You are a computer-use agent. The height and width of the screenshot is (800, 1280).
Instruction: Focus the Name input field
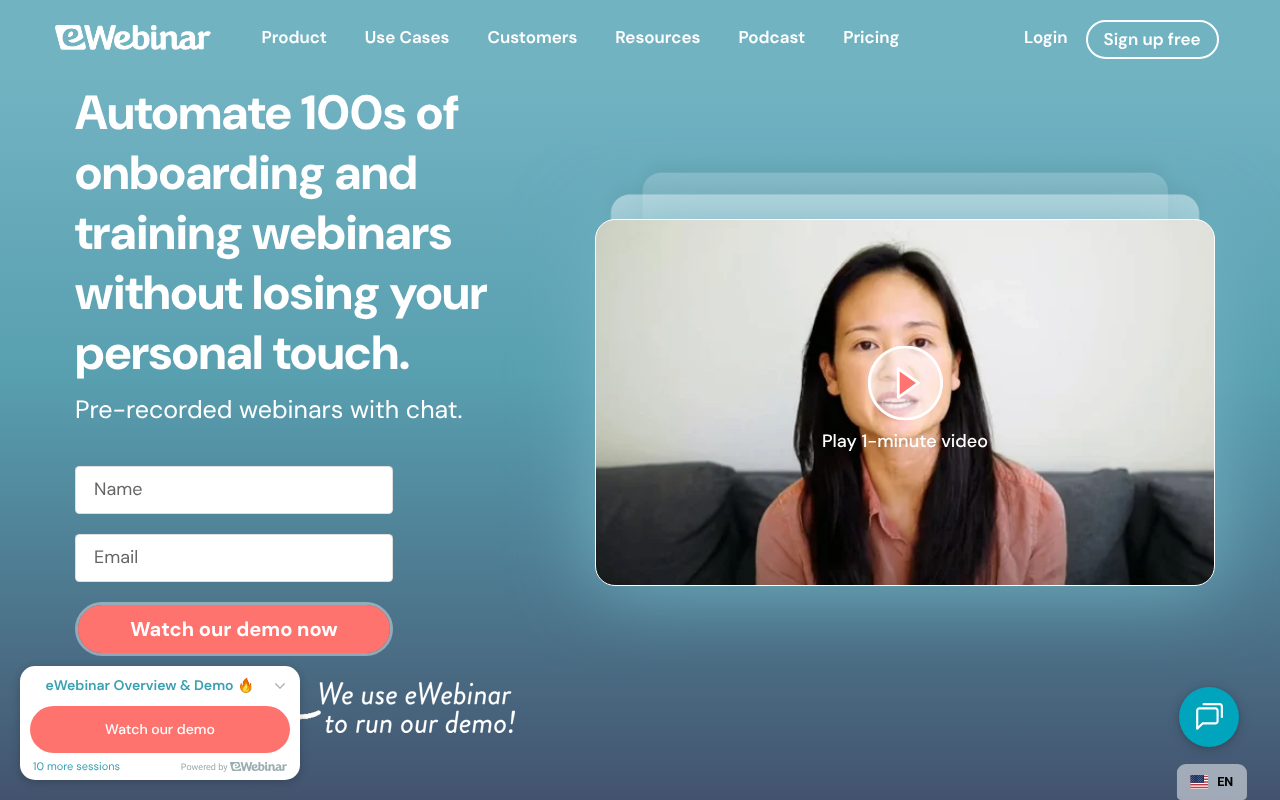pyautogui.click(x=234, y=490)
